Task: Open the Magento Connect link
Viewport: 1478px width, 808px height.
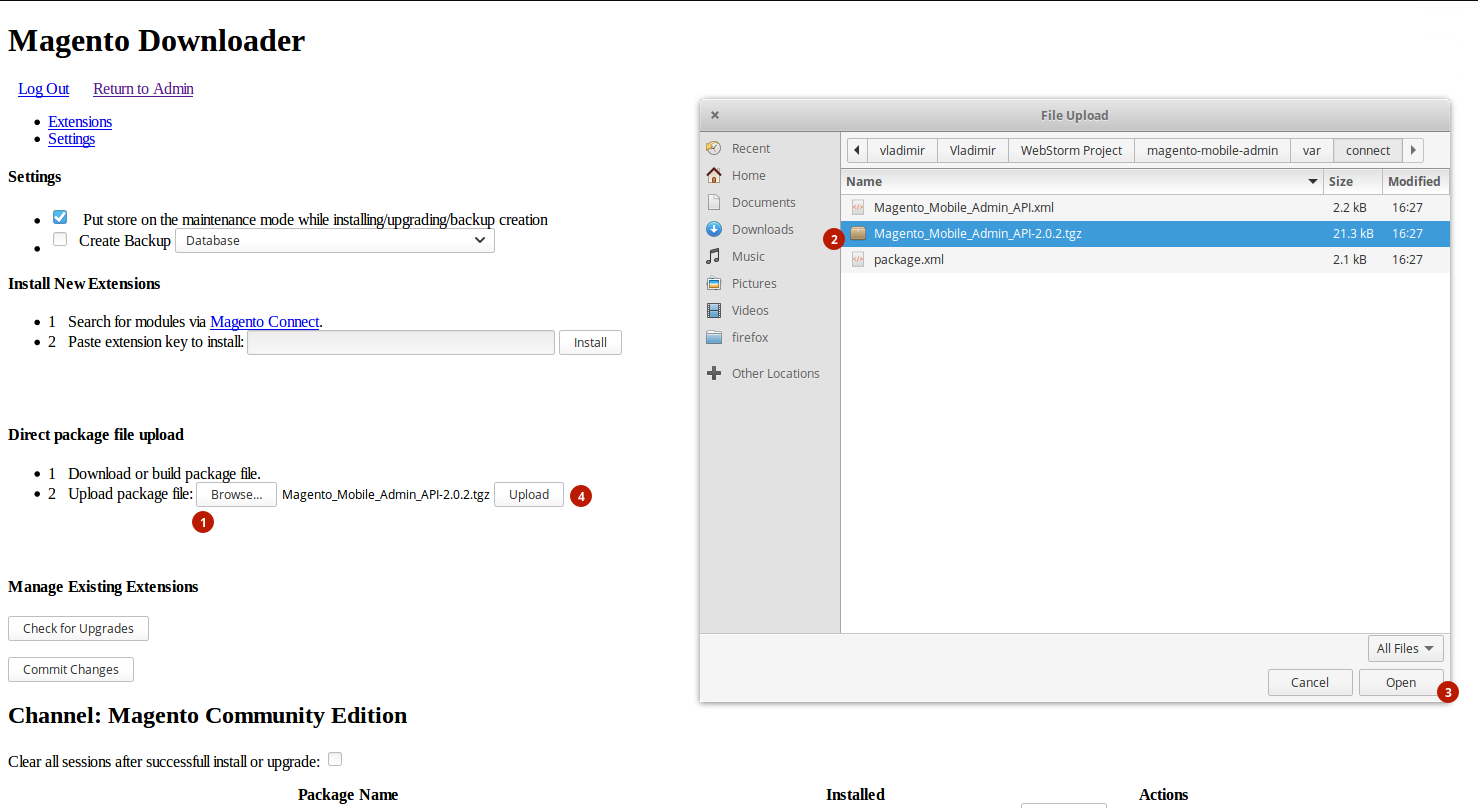Action: tap(265, 321)
